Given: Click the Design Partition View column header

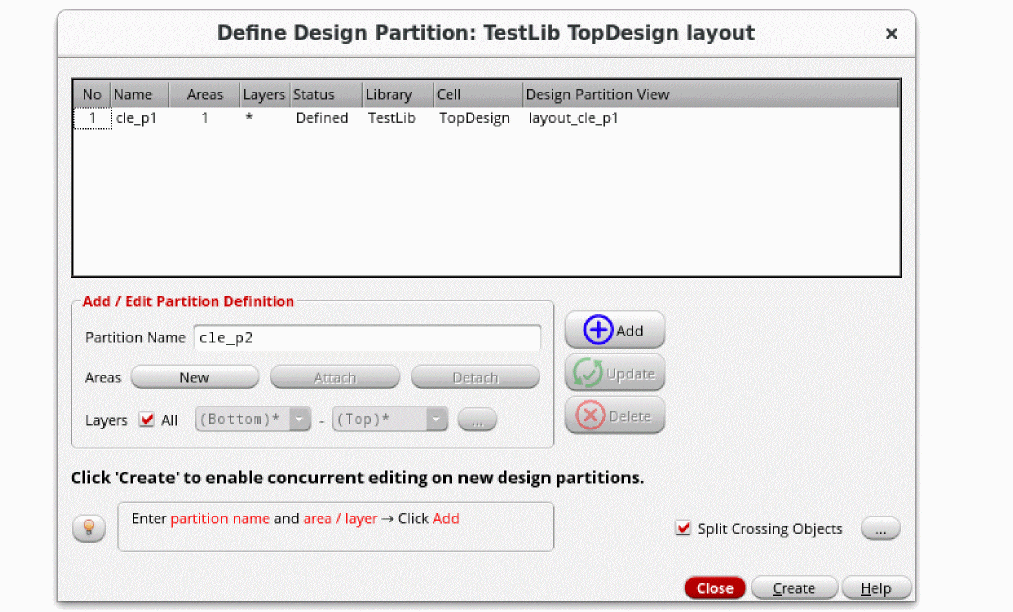Looking at the screenshot, I should click(597, 95).
